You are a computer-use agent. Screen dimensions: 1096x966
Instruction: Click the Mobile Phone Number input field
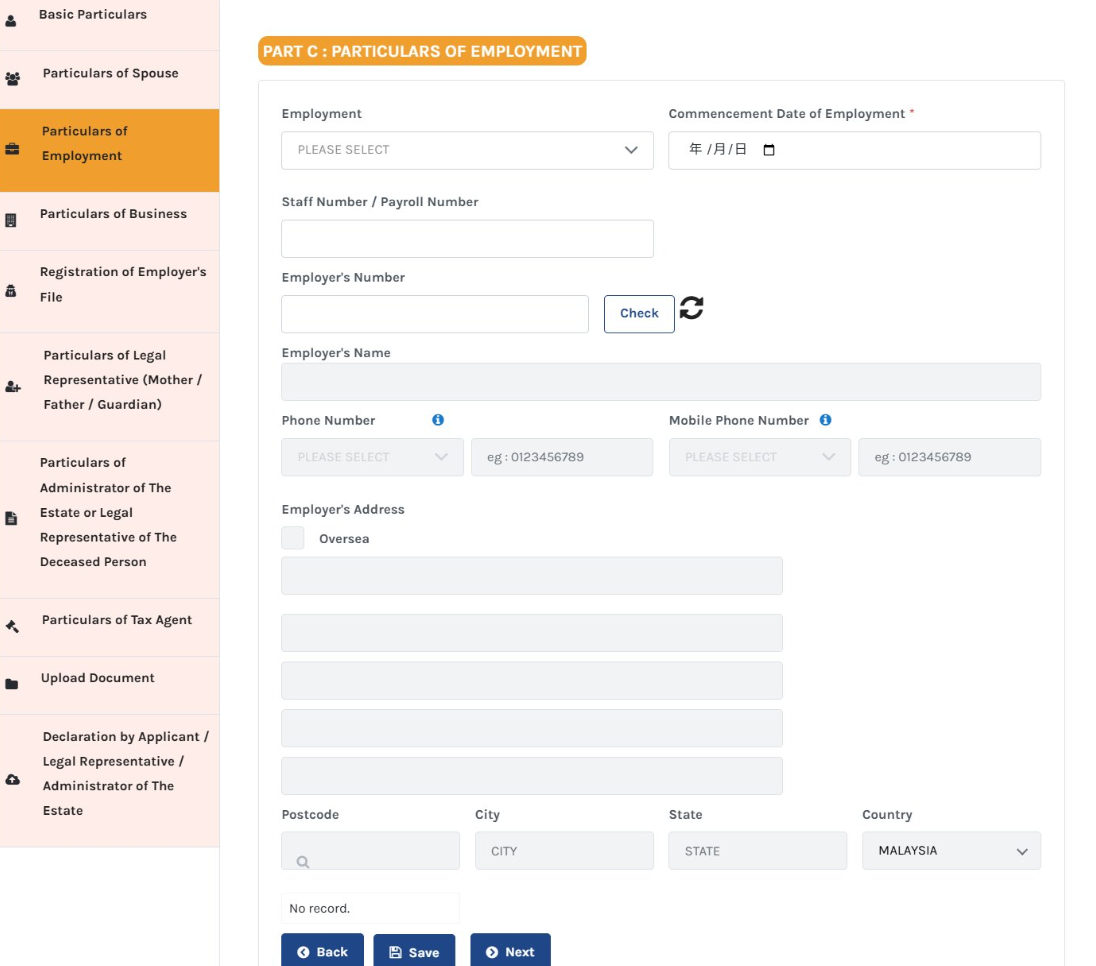coord(950,457)
